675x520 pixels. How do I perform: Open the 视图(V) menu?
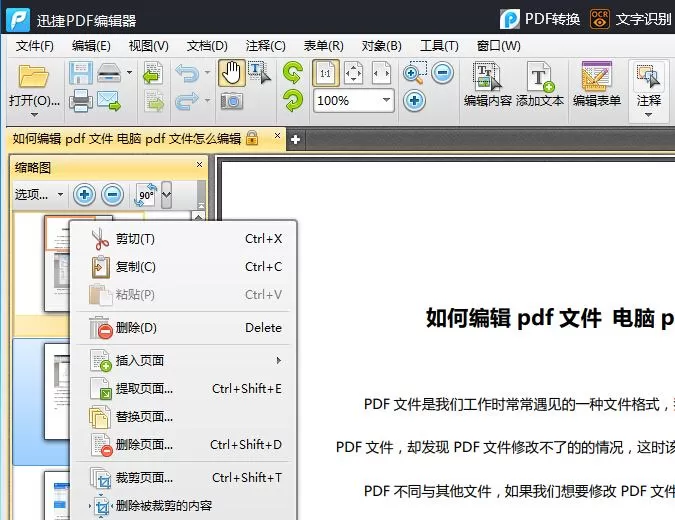tap(149, 46)
